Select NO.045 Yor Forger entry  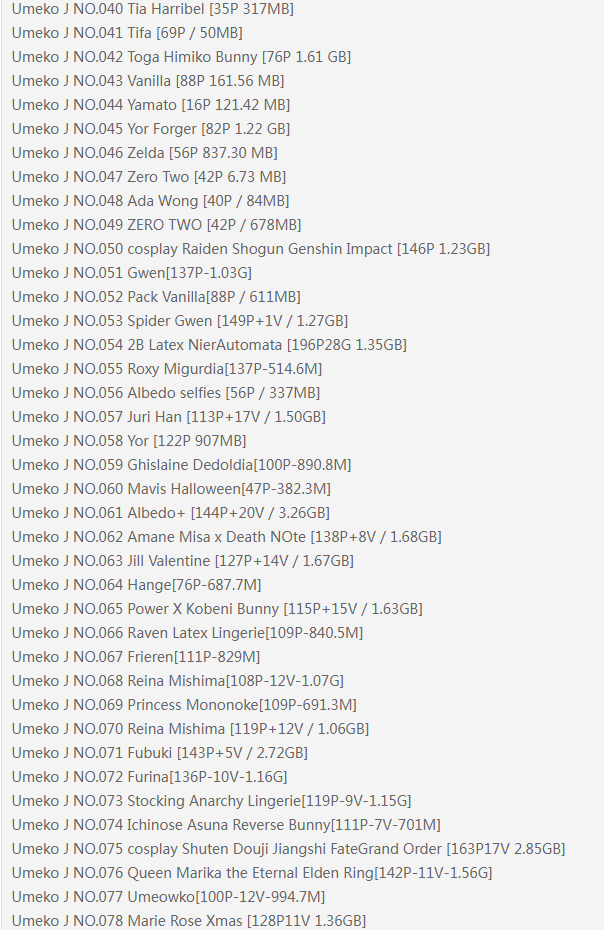tap(151, 129)
